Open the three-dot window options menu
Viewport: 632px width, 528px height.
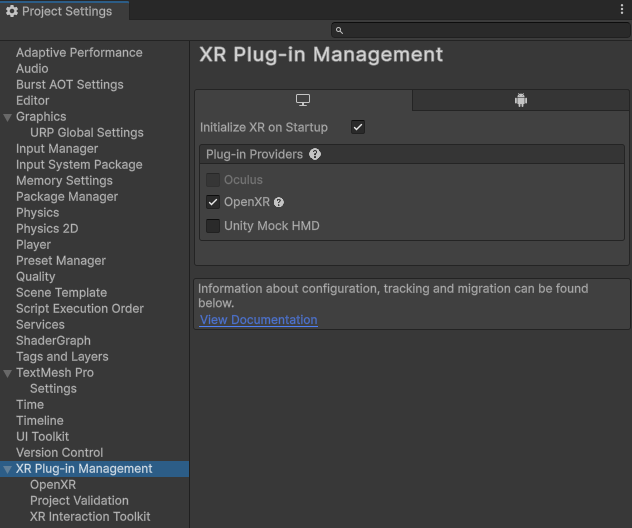(x=622, y=10)
